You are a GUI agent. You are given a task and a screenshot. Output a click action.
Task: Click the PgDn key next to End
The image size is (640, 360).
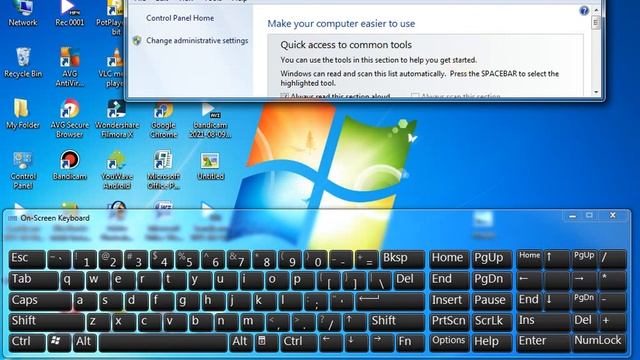[x=491, y=280]
